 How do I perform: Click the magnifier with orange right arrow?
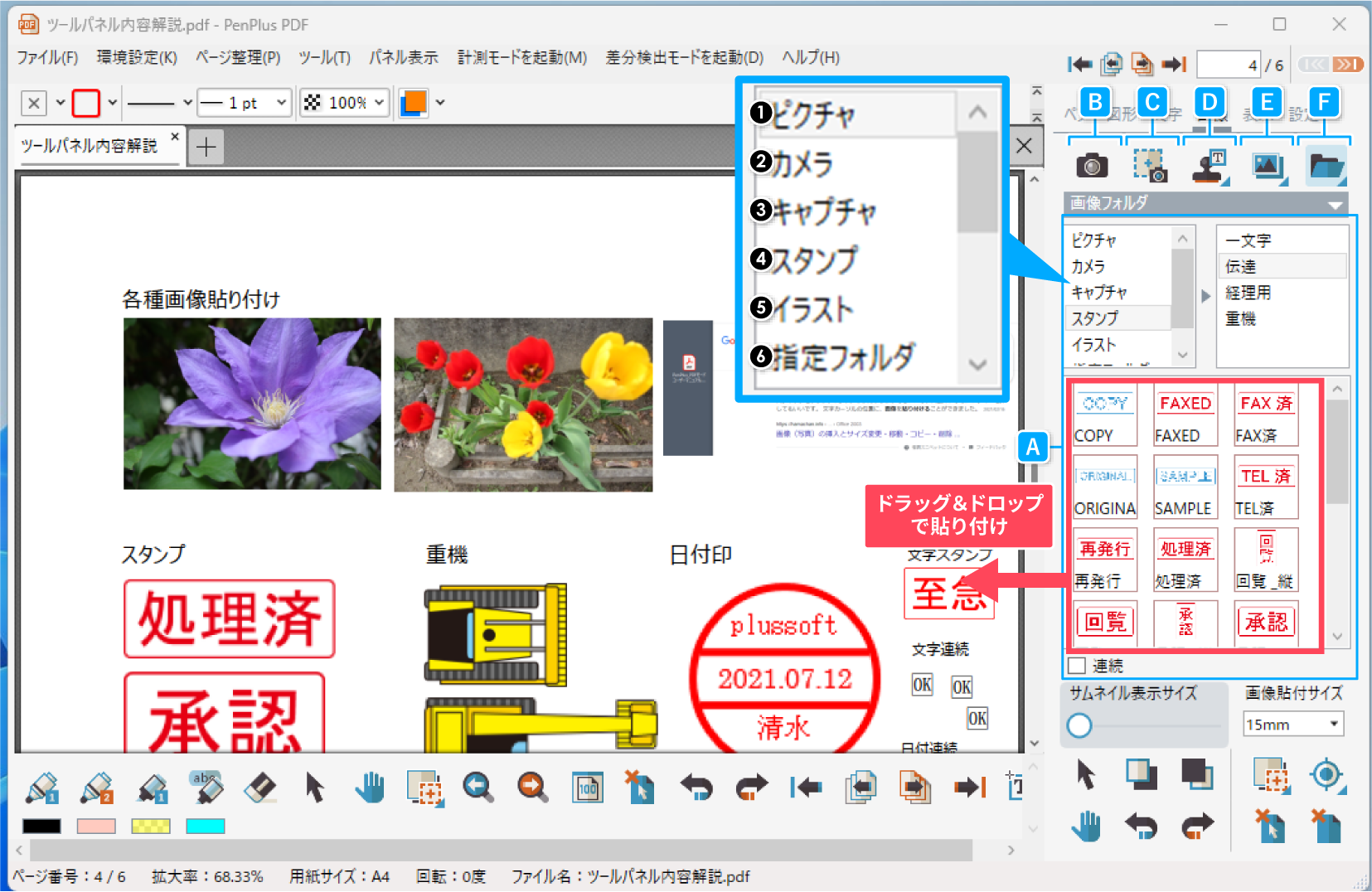coord(532,788)
